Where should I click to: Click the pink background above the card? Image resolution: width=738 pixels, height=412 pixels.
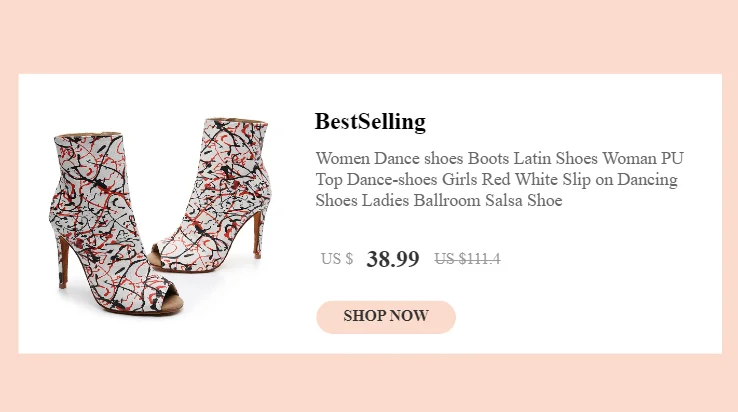(369, 35)
